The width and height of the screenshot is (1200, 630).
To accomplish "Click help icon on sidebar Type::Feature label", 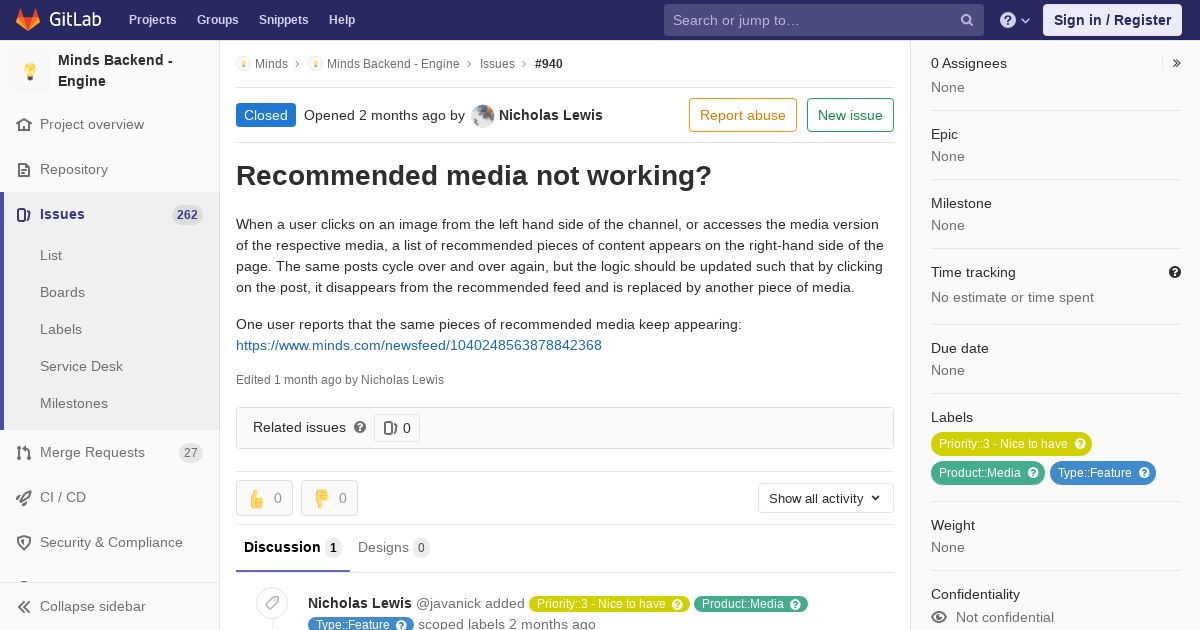I will point(1144,473).
